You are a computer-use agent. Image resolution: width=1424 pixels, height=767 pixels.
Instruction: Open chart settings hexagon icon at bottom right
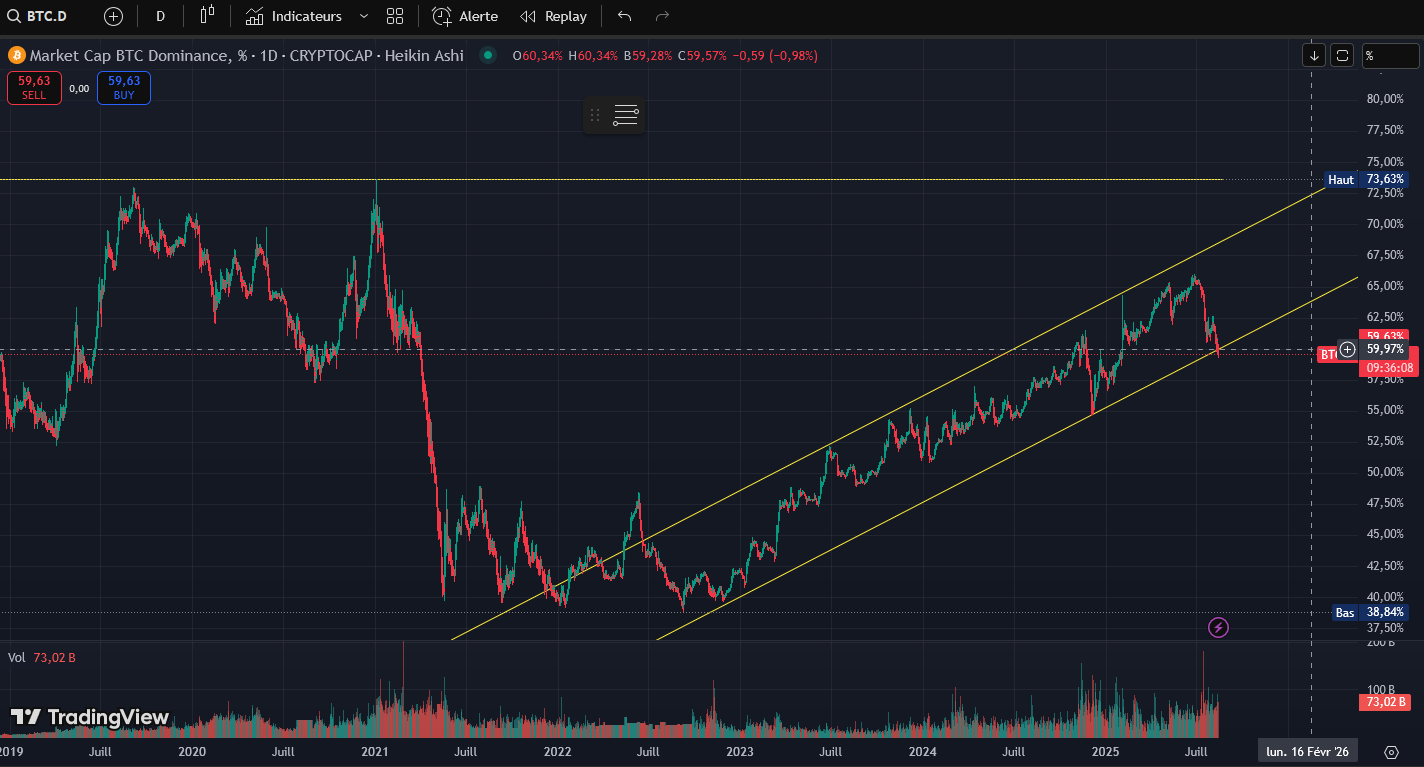pyautogui.click(x=1390, y=752)
